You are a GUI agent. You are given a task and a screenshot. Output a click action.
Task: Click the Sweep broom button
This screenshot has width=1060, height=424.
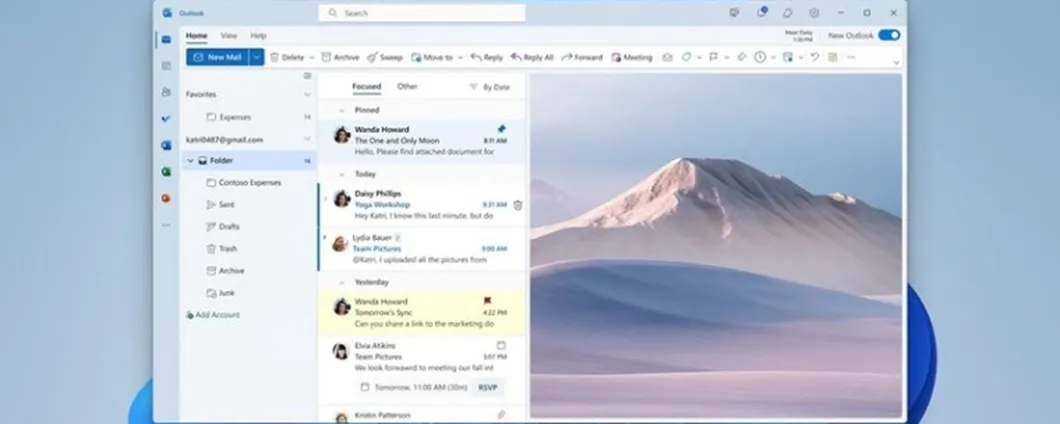click(385, 57)
